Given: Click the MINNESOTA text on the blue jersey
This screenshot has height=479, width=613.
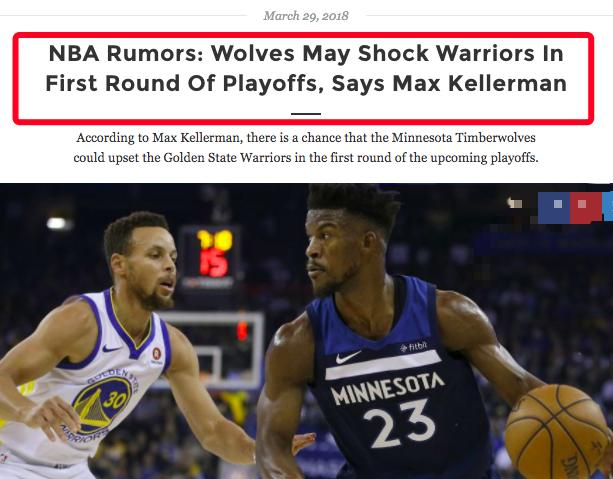Looking at the screenshot, I should click(388, 388).
